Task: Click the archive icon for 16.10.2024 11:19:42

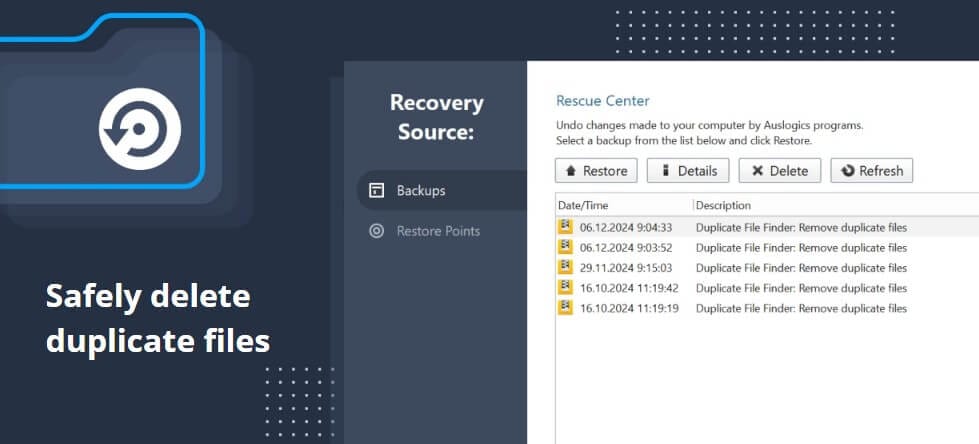Action: tap(565, 287)
